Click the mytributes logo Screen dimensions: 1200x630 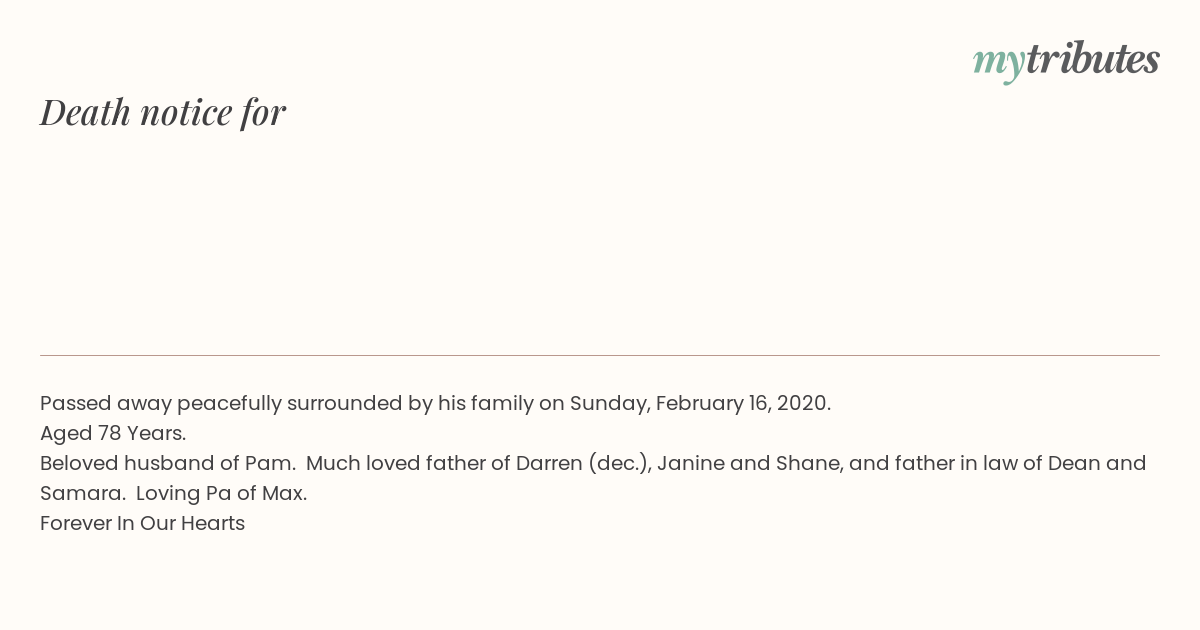[1066, 61]
